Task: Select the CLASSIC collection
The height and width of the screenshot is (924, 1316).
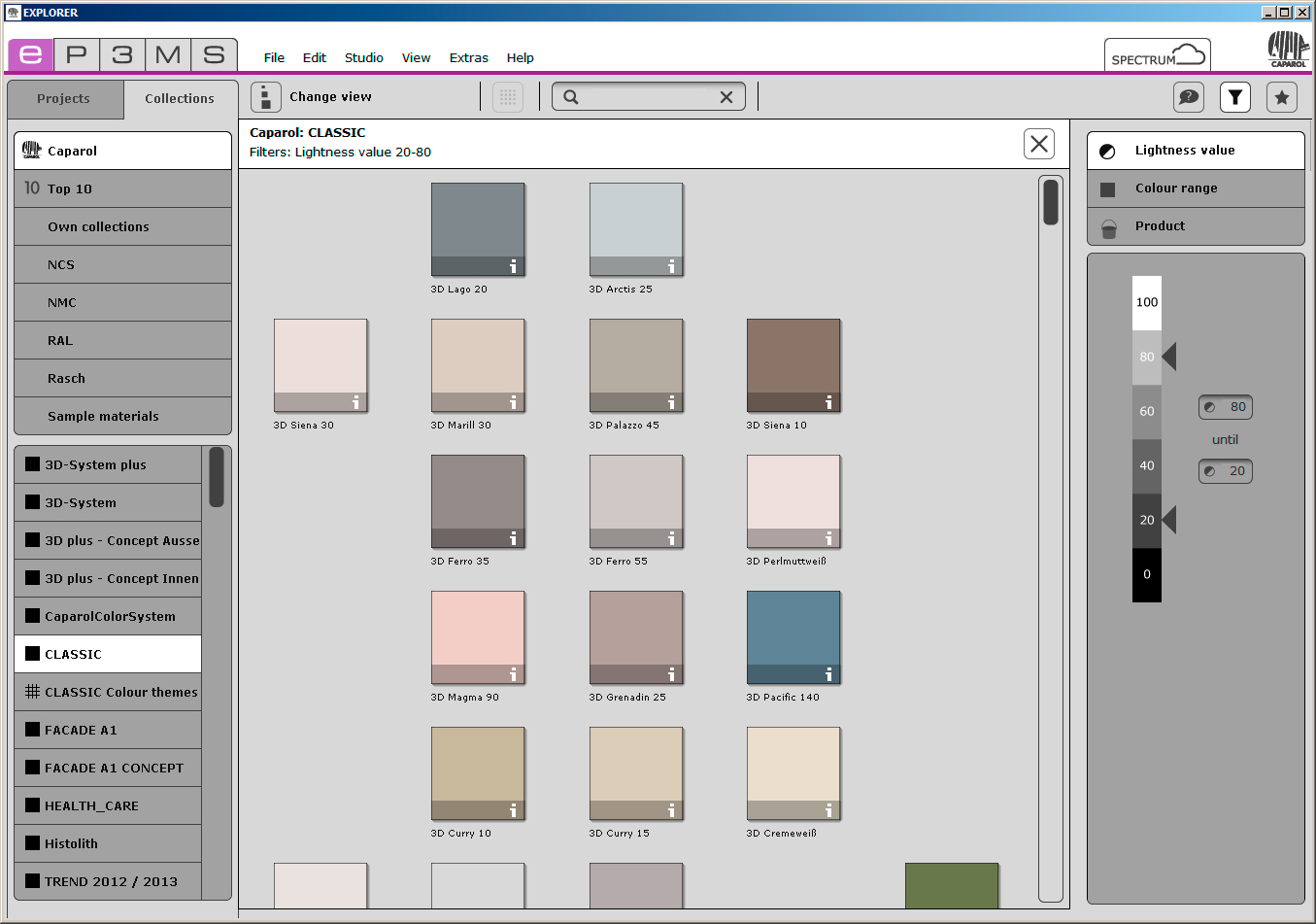Action: click(x=108, y=654)
